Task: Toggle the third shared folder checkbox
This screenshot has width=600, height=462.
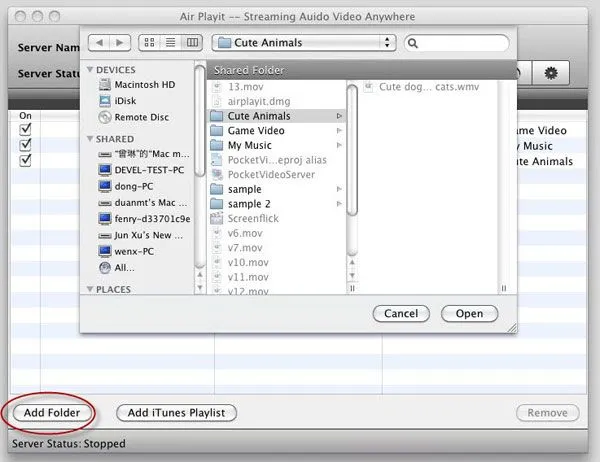Action: (26, 160)
